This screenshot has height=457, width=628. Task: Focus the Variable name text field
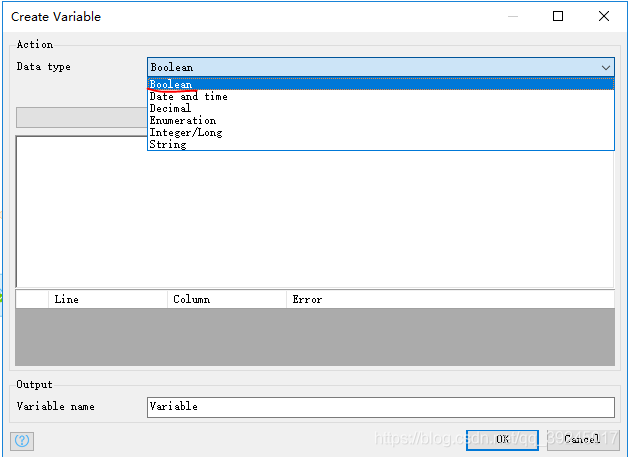[380, 407]
